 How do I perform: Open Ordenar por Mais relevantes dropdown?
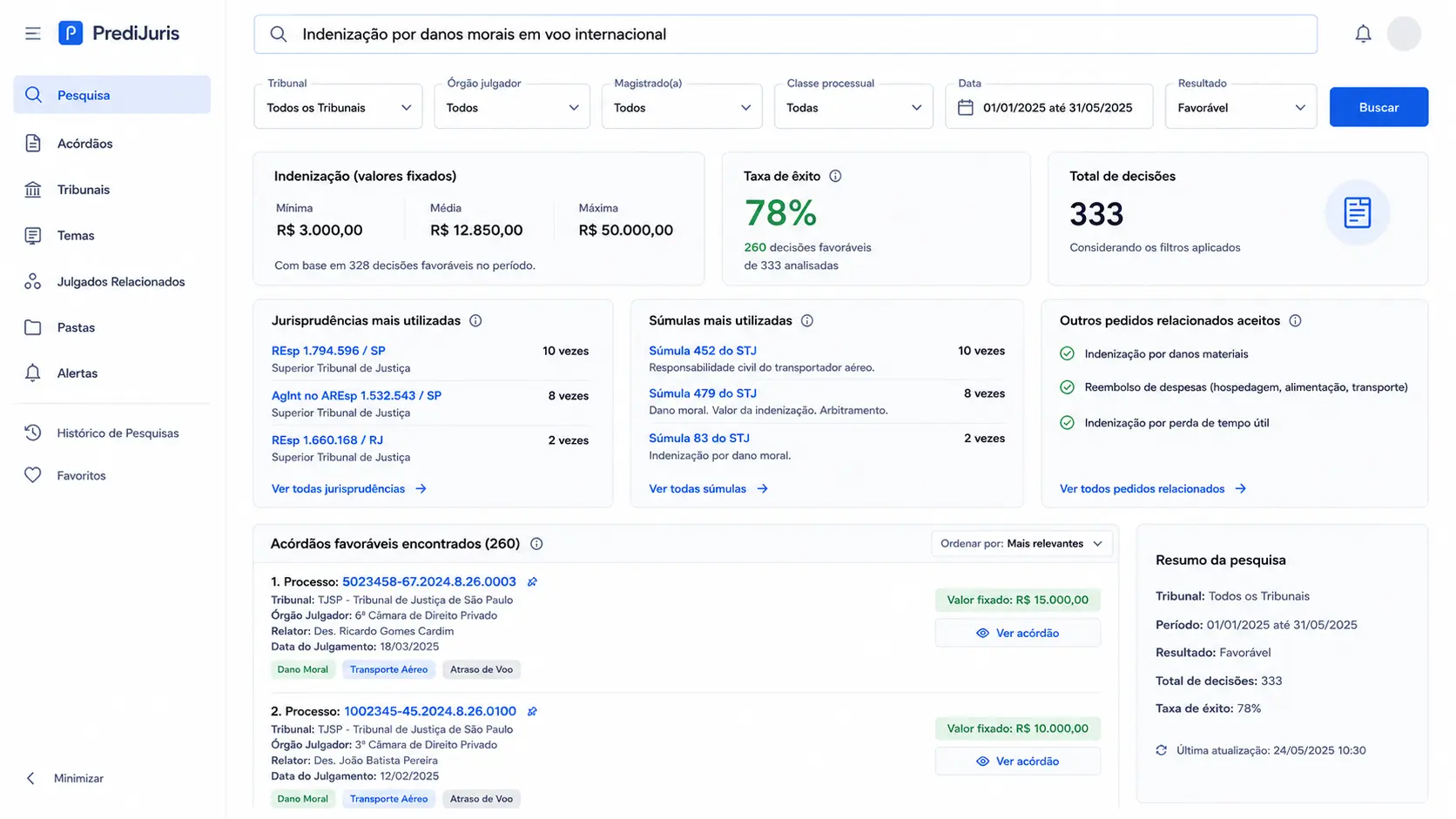1021,544
